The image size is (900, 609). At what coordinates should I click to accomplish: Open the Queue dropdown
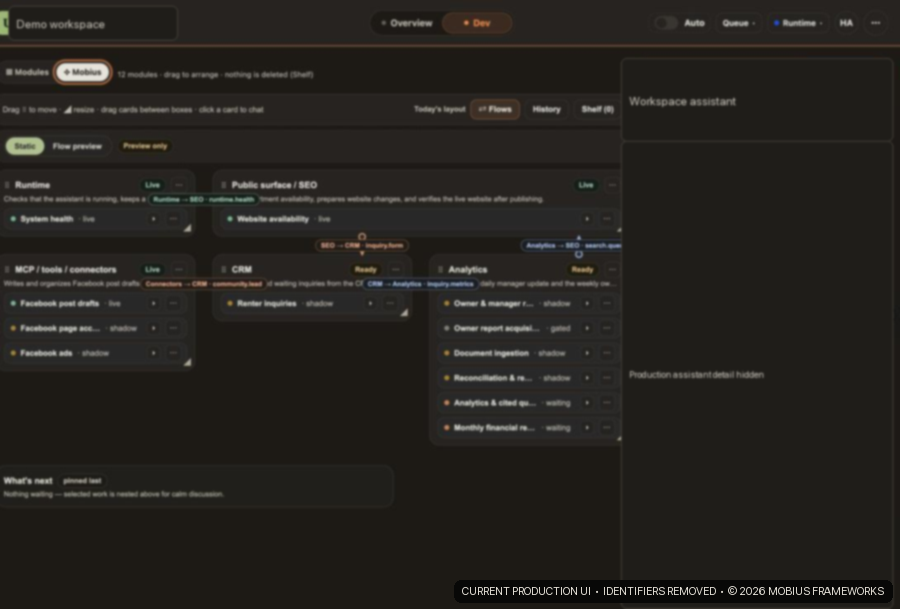[x=738, y=23]
